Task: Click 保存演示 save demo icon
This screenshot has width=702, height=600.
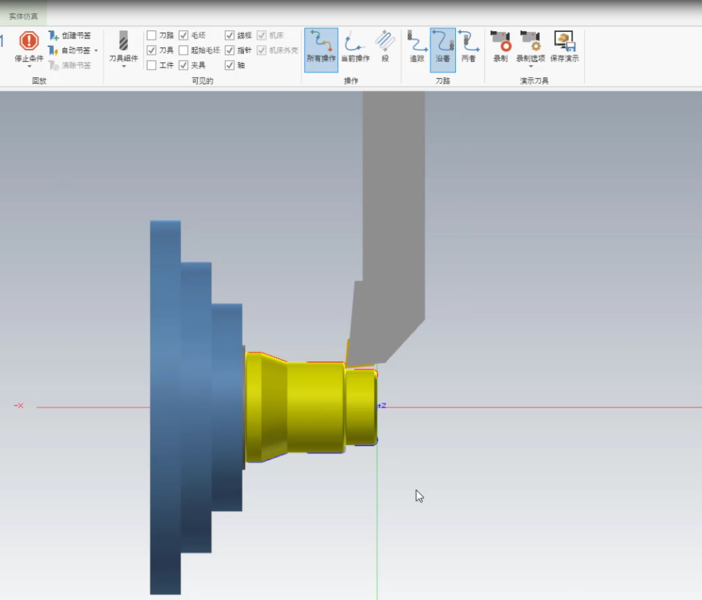Action: tap(564, 46)
